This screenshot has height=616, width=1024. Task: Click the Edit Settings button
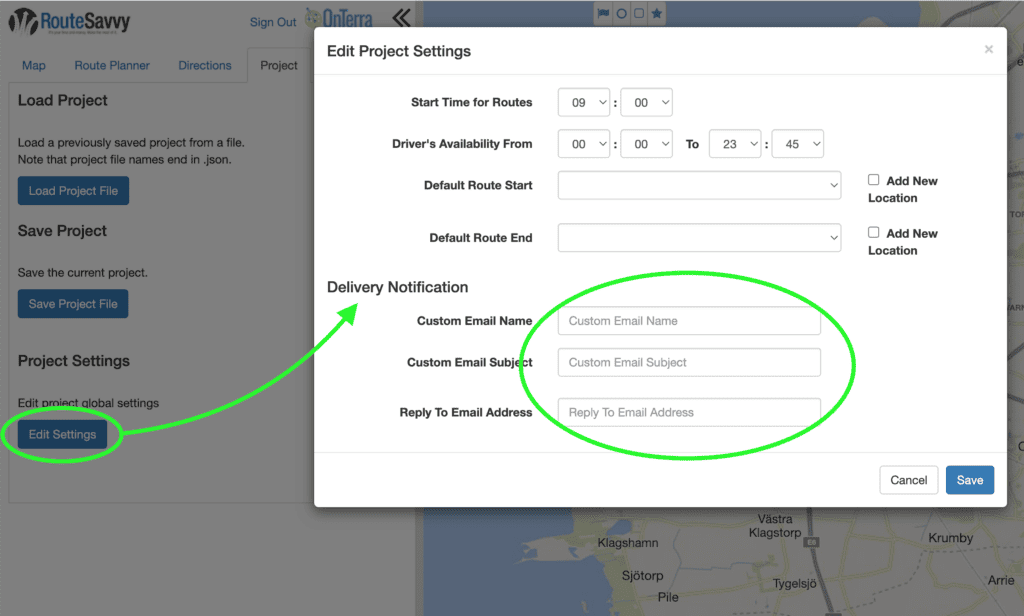tap(62, 434)
